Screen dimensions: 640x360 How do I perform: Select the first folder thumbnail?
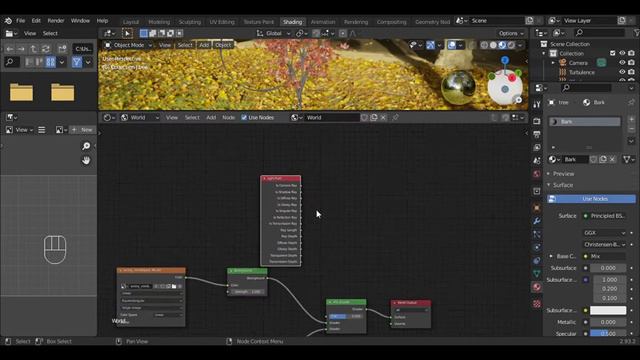(x=21, y=92)
